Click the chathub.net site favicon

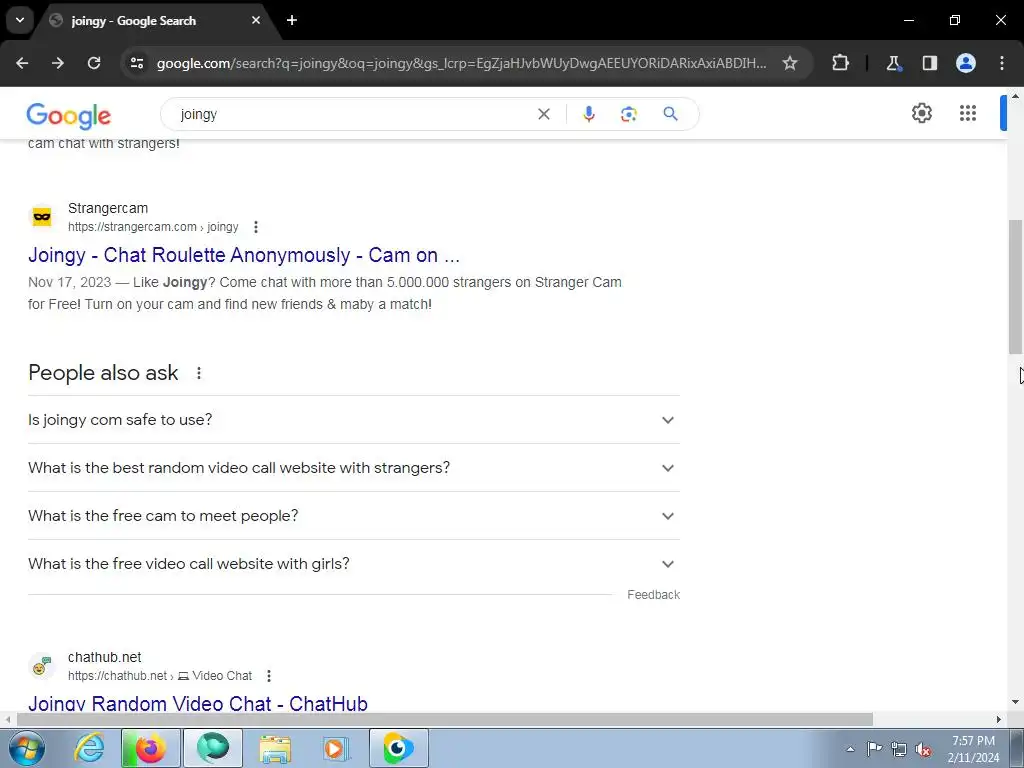coord(42,666)
